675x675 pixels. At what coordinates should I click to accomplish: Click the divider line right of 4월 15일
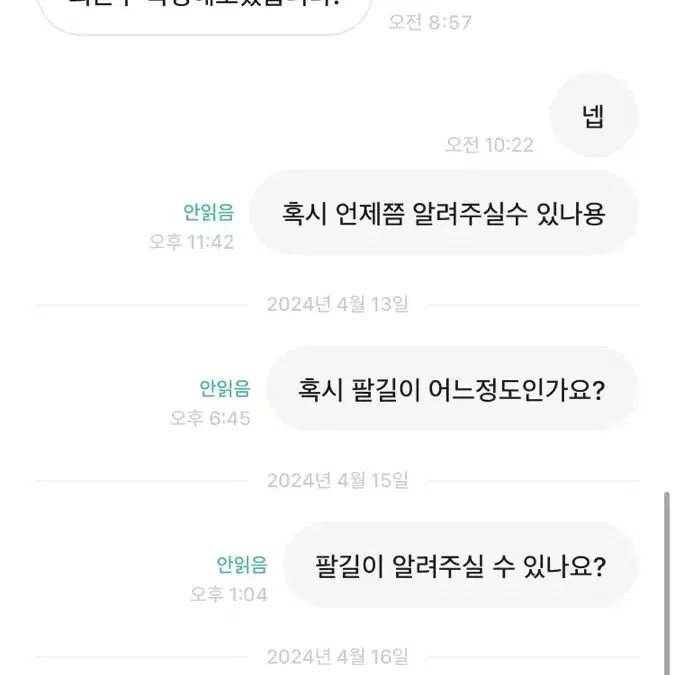pyautogui.click(x=533, y=481)
